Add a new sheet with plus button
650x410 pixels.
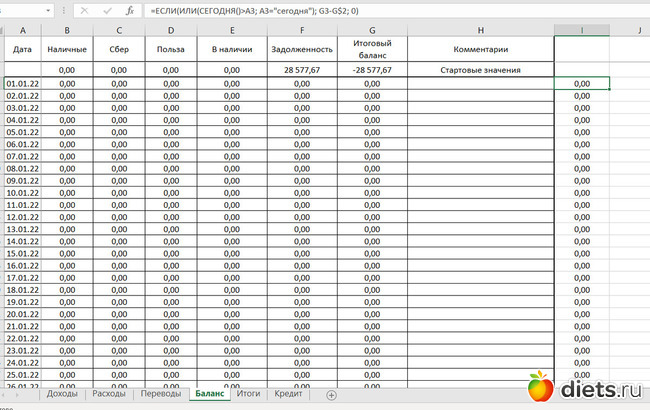tap(332, 395)
